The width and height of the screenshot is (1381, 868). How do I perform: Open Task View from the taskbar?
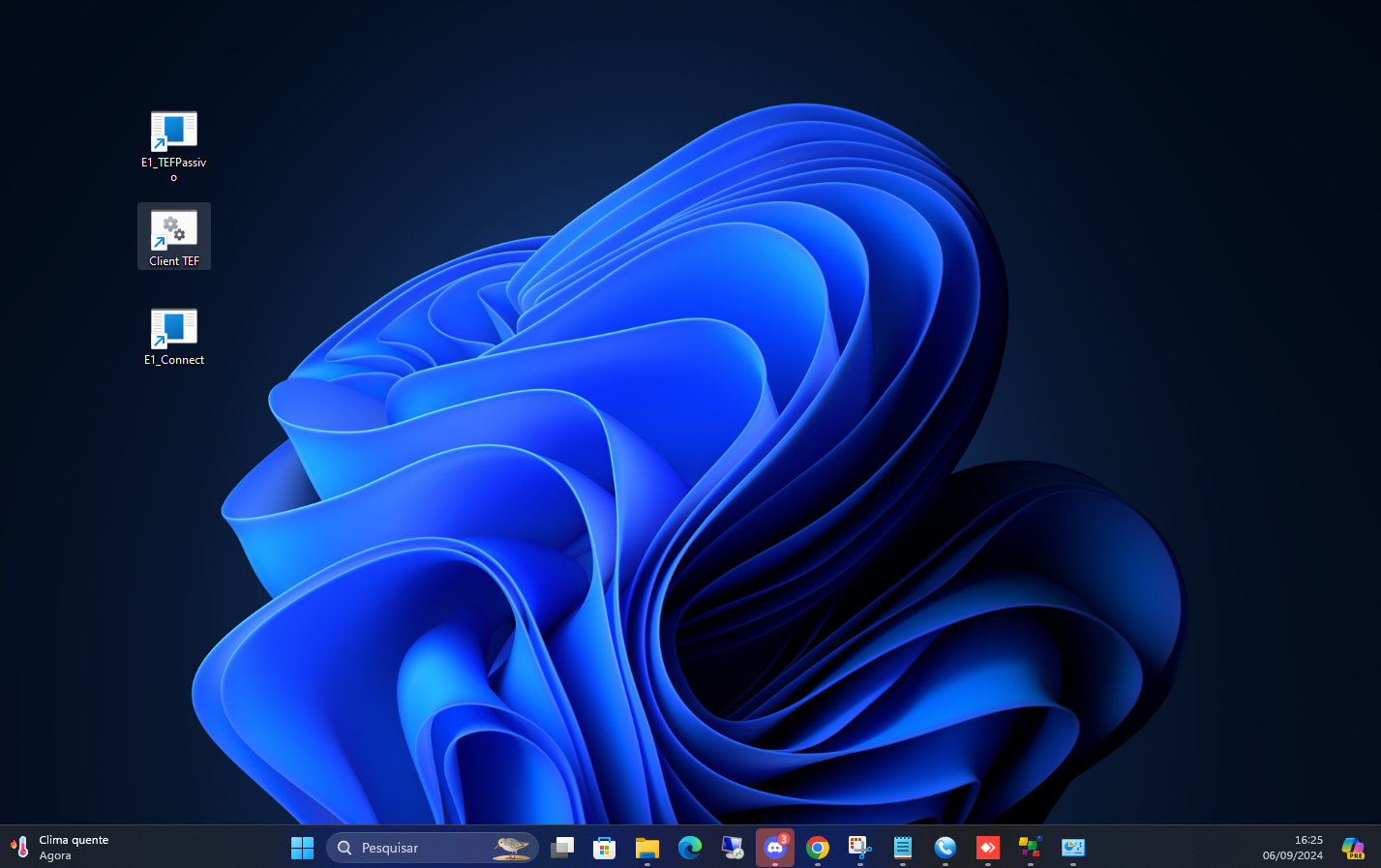pyautogui.click(x=562, y=848)
